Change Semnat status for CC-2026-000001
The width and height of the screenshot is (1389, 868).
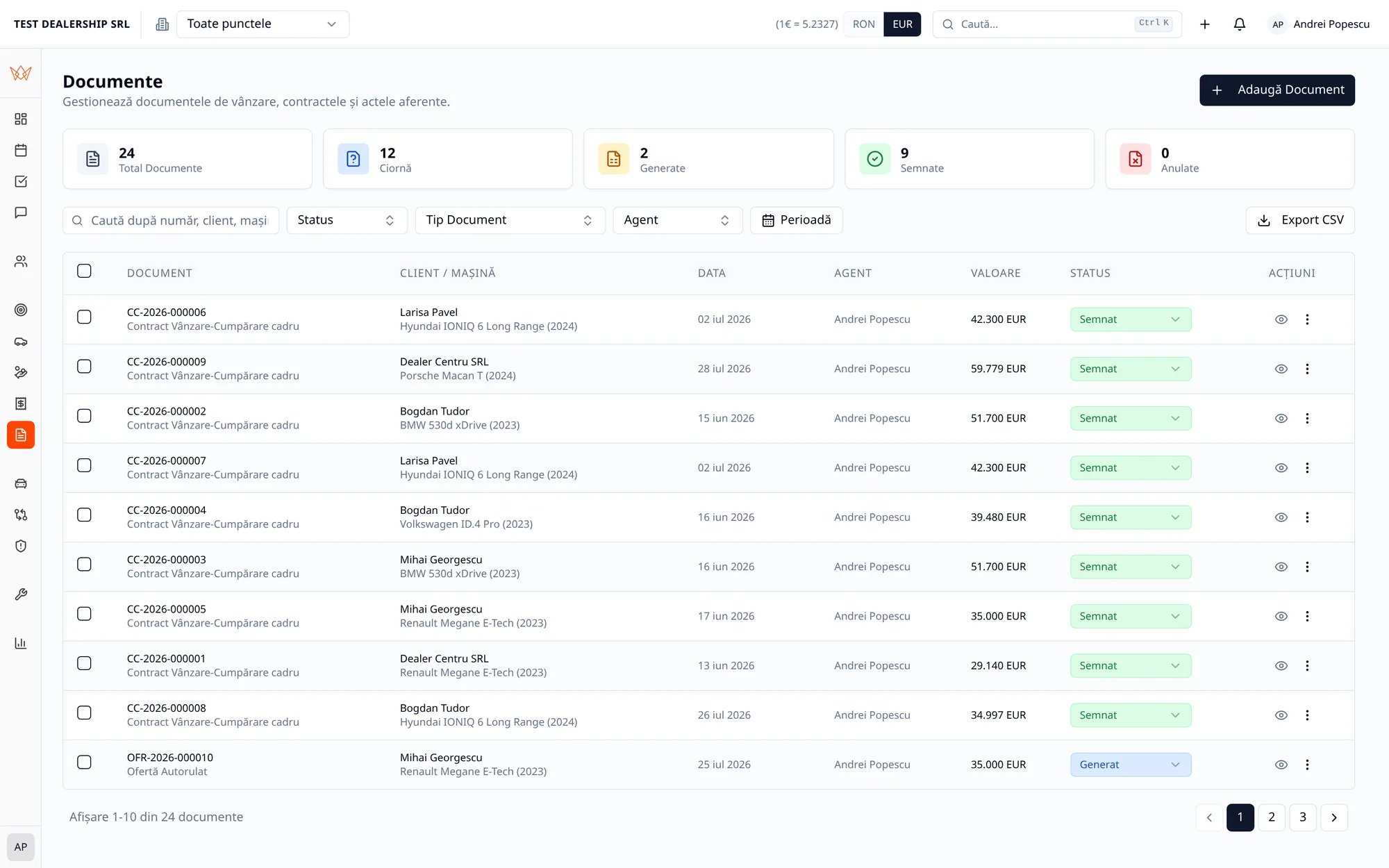tap(1131, 666)
